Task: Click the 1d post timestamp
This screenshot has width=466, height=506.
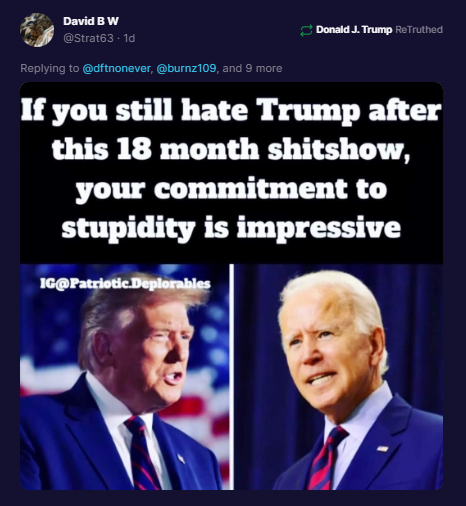Action: 129,38
